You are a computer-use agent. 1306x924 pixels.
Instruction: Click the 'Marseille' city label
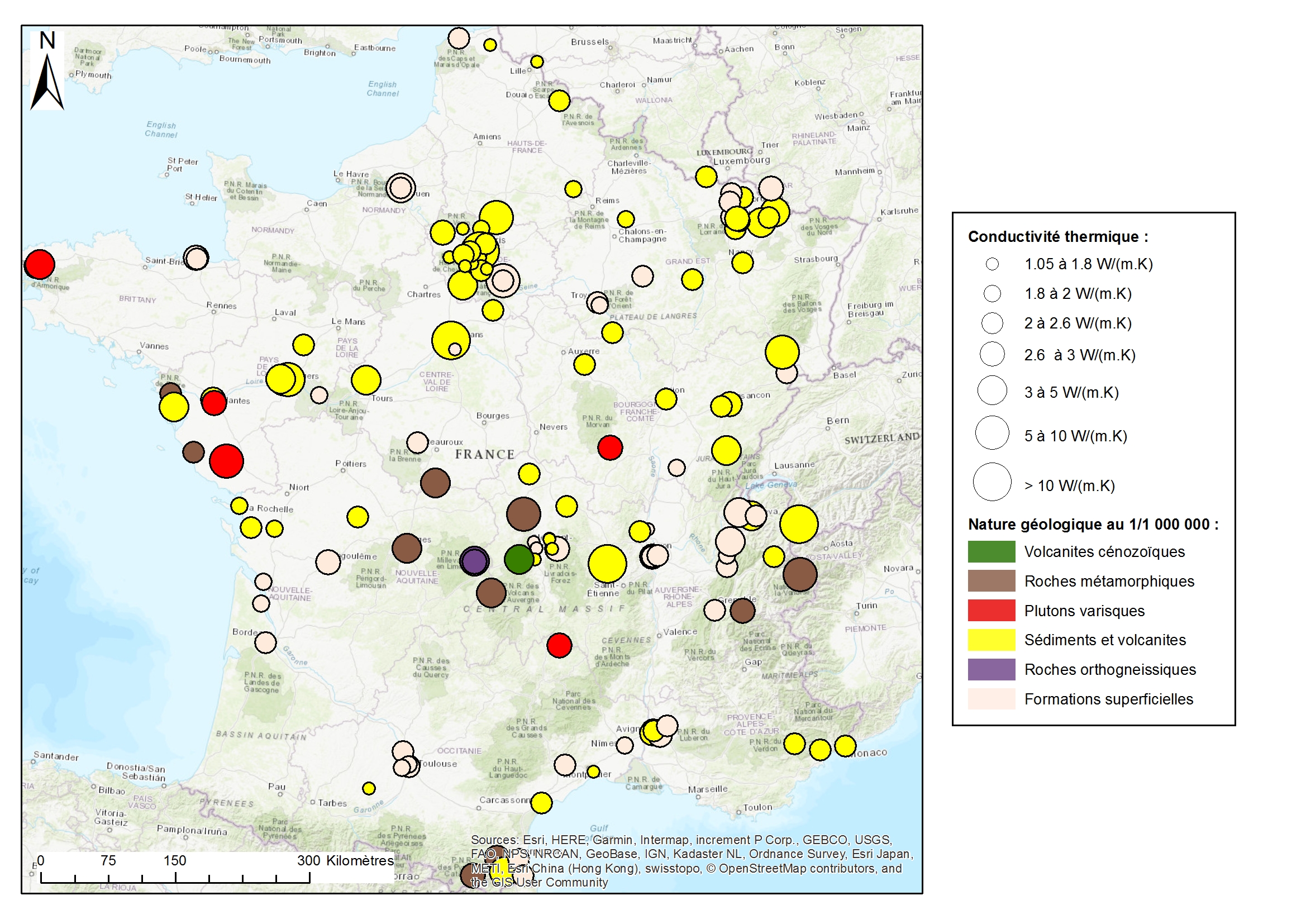click(x=708, y=789)
